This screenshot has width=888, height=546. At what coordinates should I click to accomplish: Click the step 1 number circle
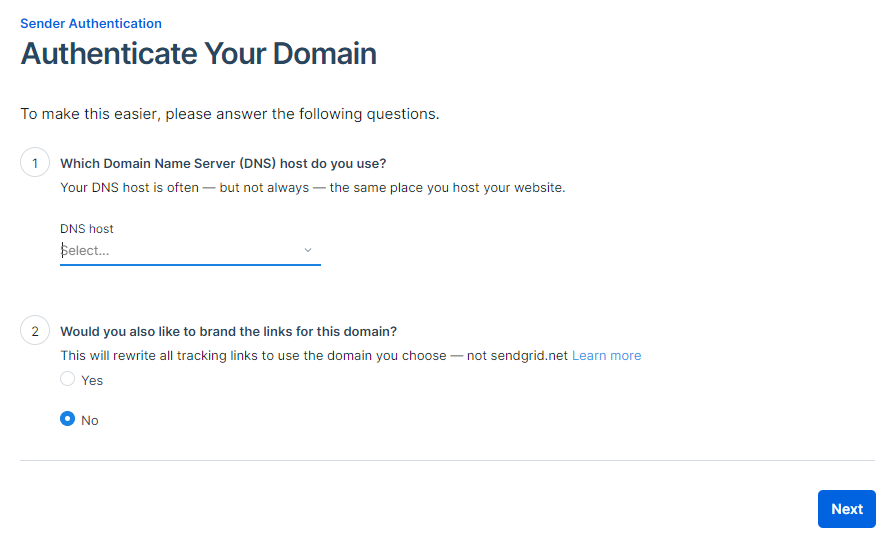[35, 163]
